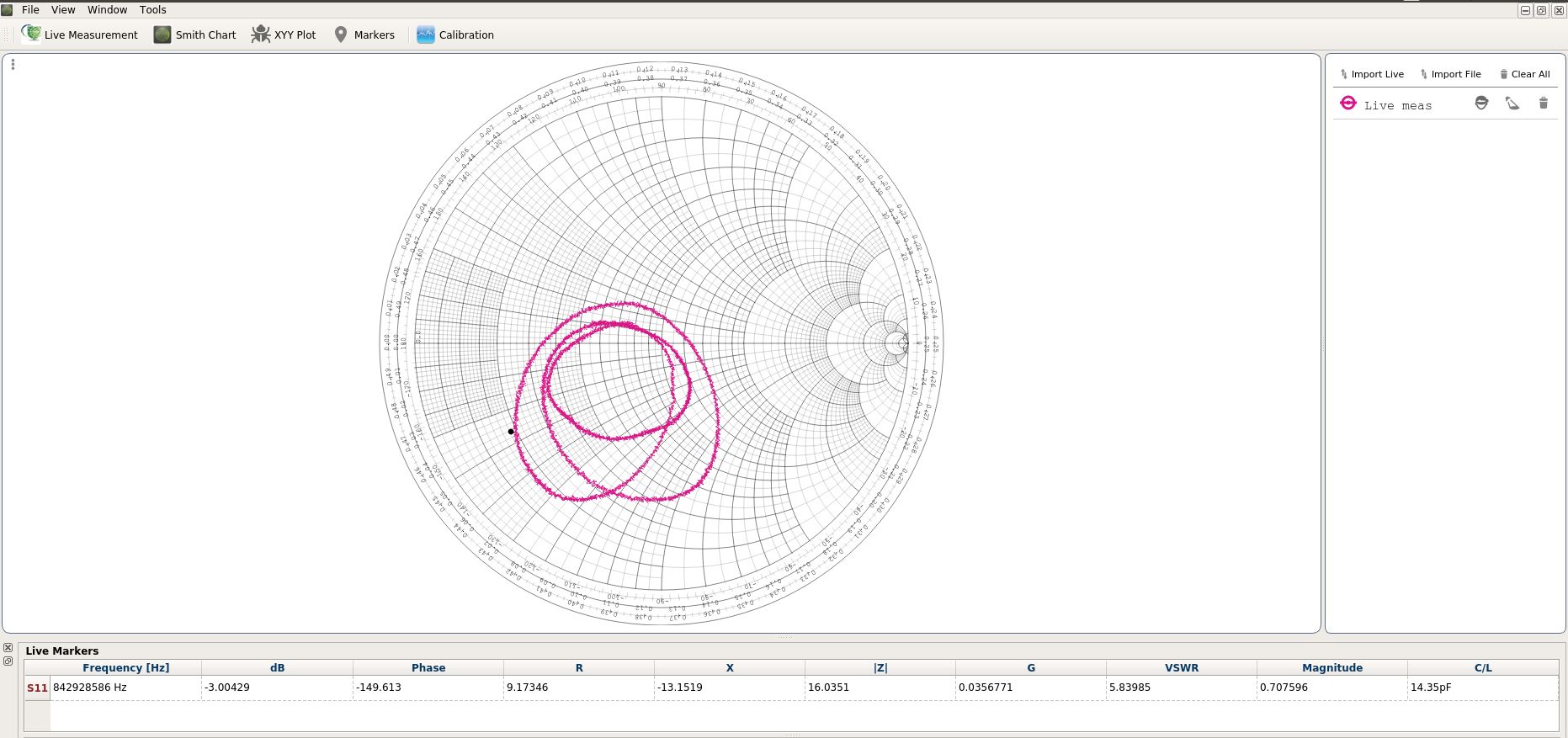Image resolution: width=1568 pixels, height=738 pixels.
Task: Click the pink Live meas trace color icon
Action: click(1348, 103)
